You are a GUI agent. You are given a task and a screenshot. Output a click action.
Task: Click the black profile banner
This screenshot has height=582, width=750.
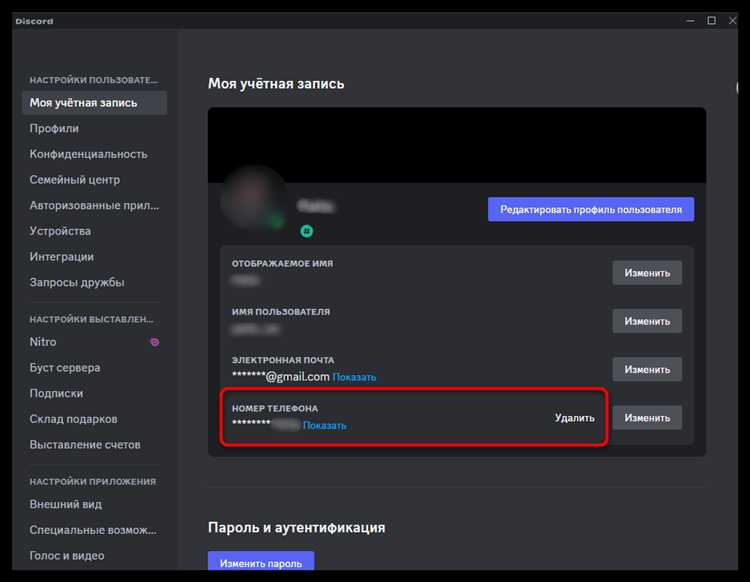[457, 145]
